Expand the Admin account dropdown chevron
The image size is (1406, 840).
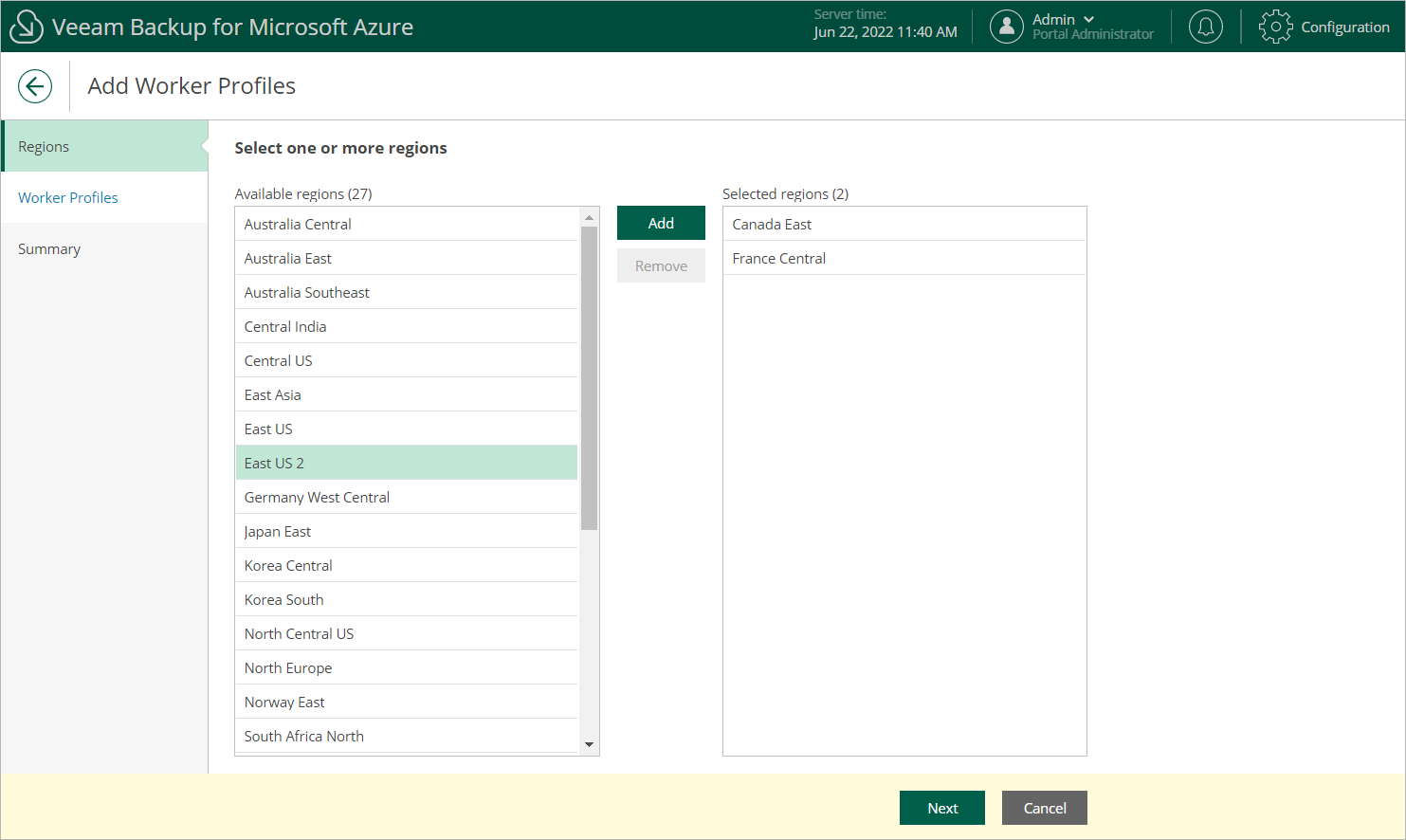click(1088, 19)
